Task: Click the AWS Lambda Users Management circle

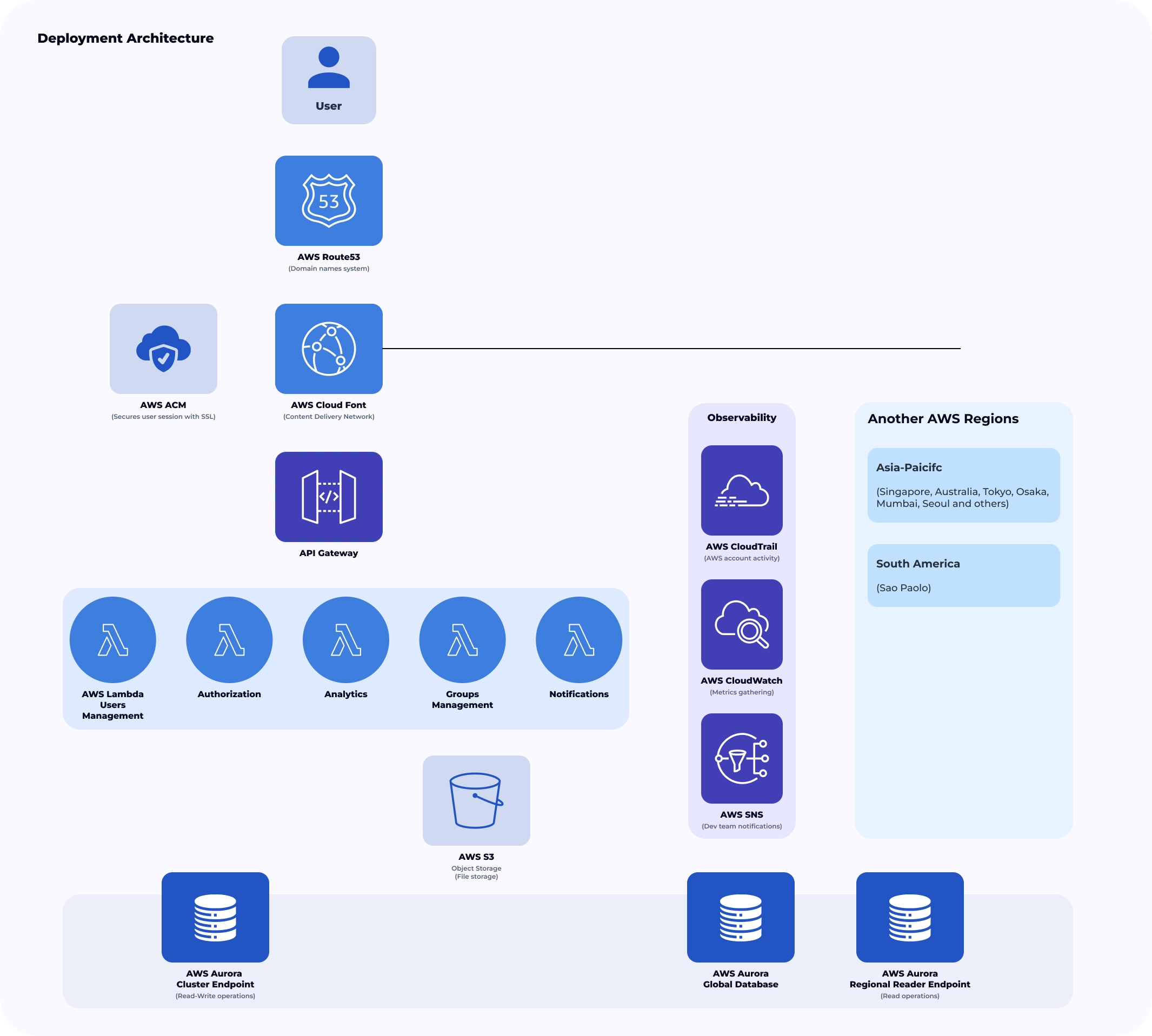Action: 113,640
